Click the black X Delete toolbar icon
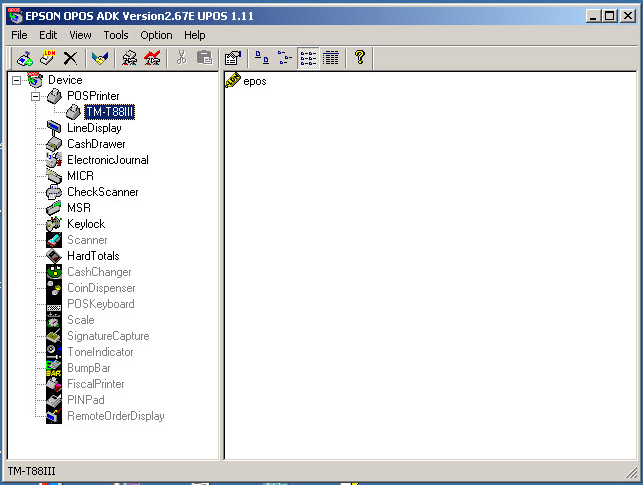This screenshot has width=643, height=485. (71, 58)
